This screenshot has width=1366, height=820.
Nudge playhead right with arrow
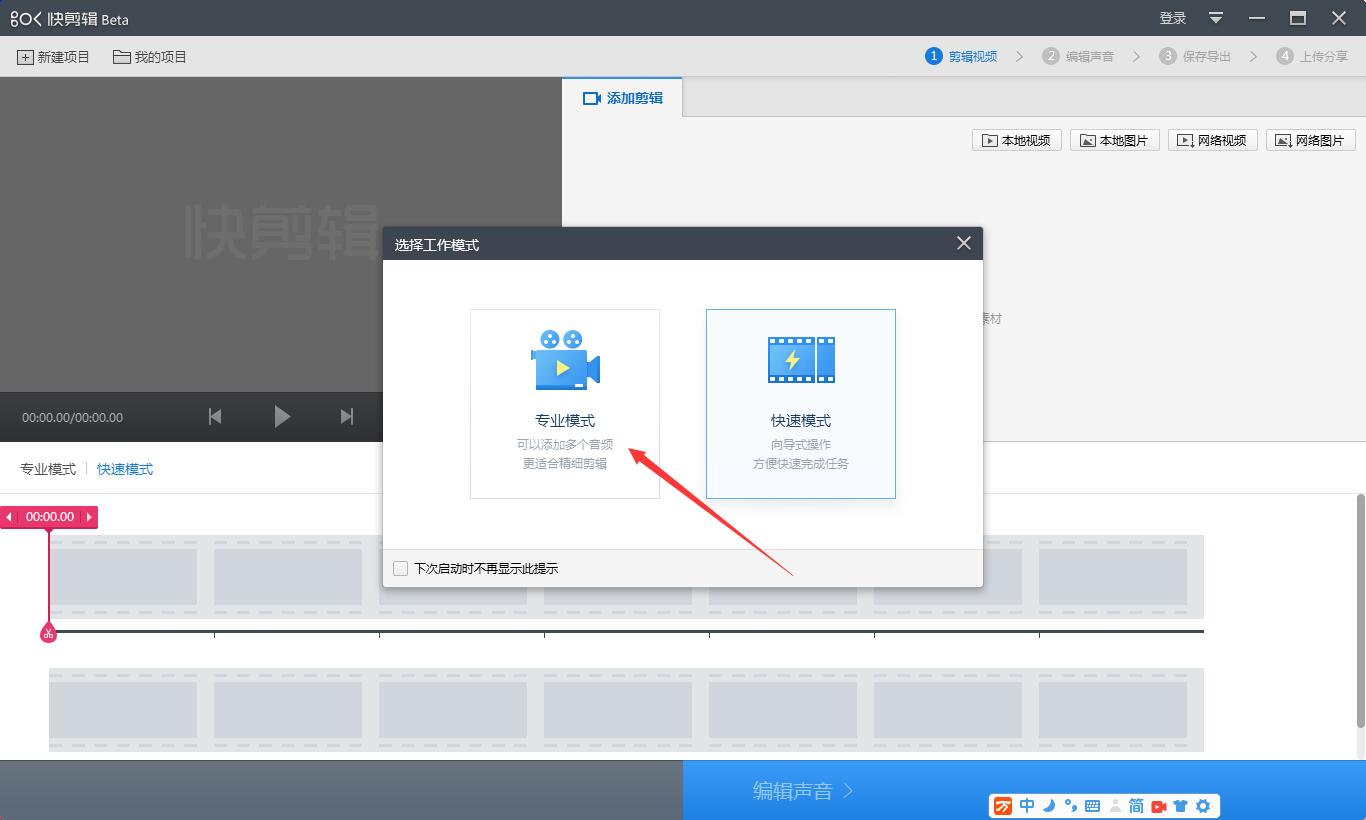point(89,517)
